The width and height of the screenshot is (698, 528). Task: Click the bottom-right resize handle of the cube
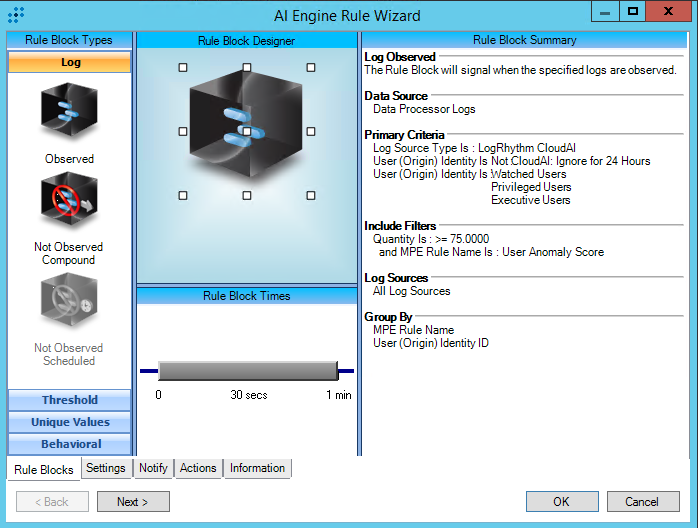(311, 195)
